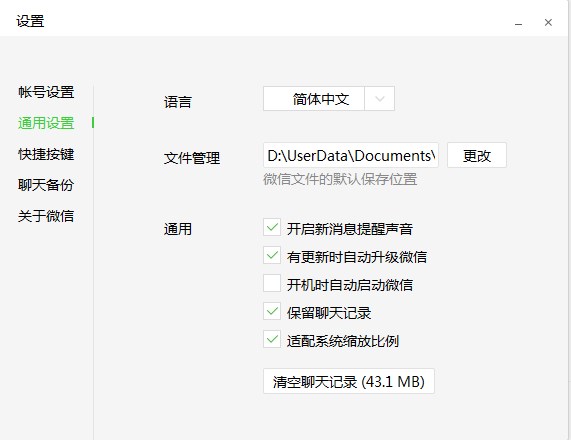This screenshot has height=440, width=571.
Task: Uncheck 有更新时自动升级微信
Action: pyautogui.click(x=272, y=256)
